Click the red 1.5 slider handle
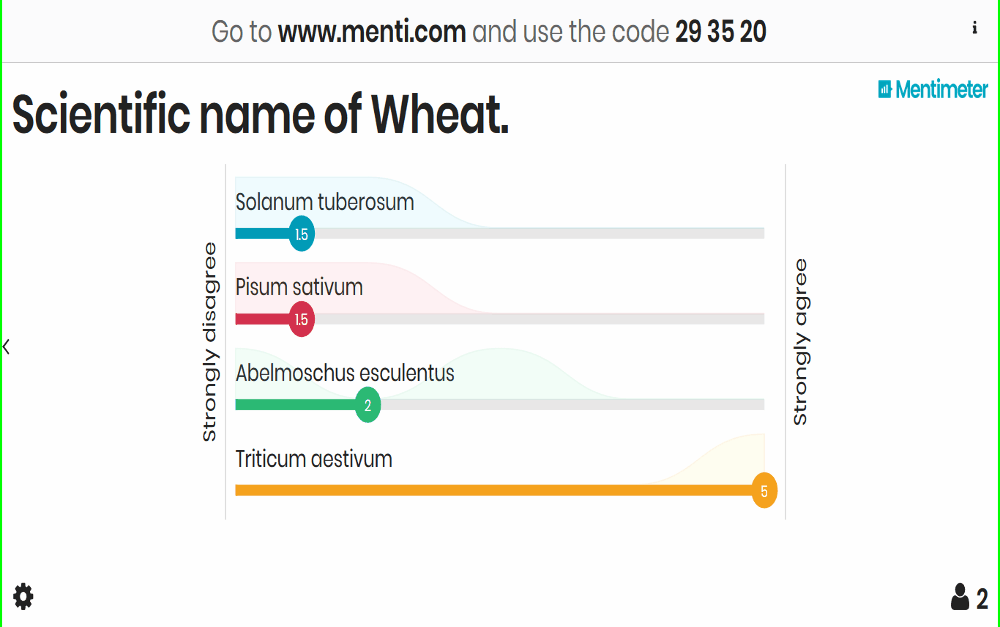 coord(302,319)
